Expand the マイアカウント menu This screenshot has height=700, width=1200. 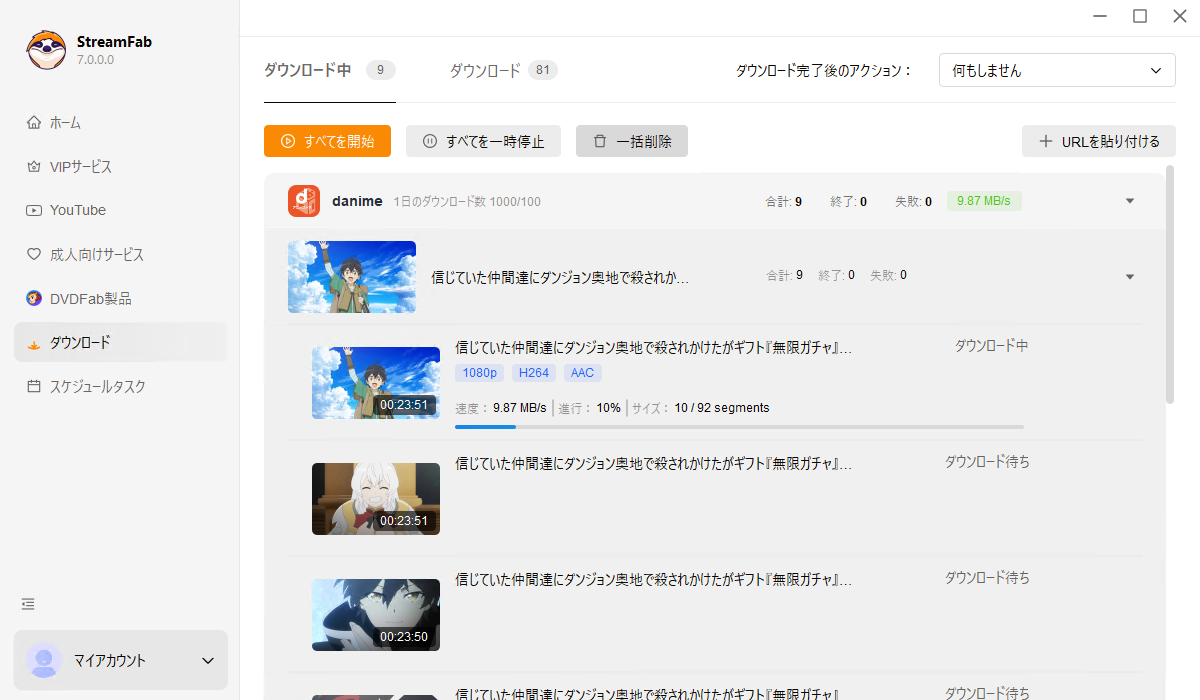tap(120, 660)
